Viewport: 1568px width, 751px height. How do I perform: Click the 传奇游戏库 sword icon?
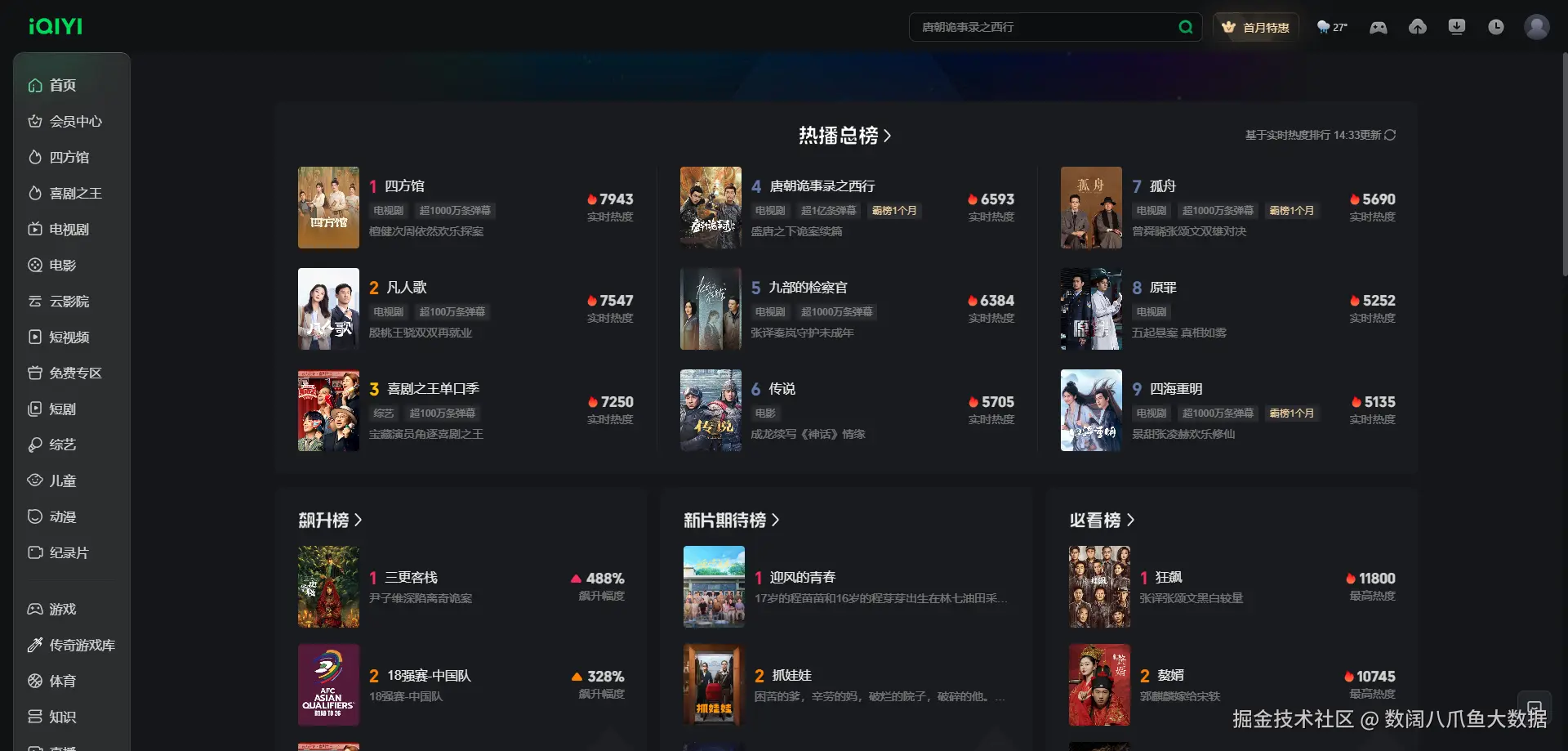pos(35,645)
